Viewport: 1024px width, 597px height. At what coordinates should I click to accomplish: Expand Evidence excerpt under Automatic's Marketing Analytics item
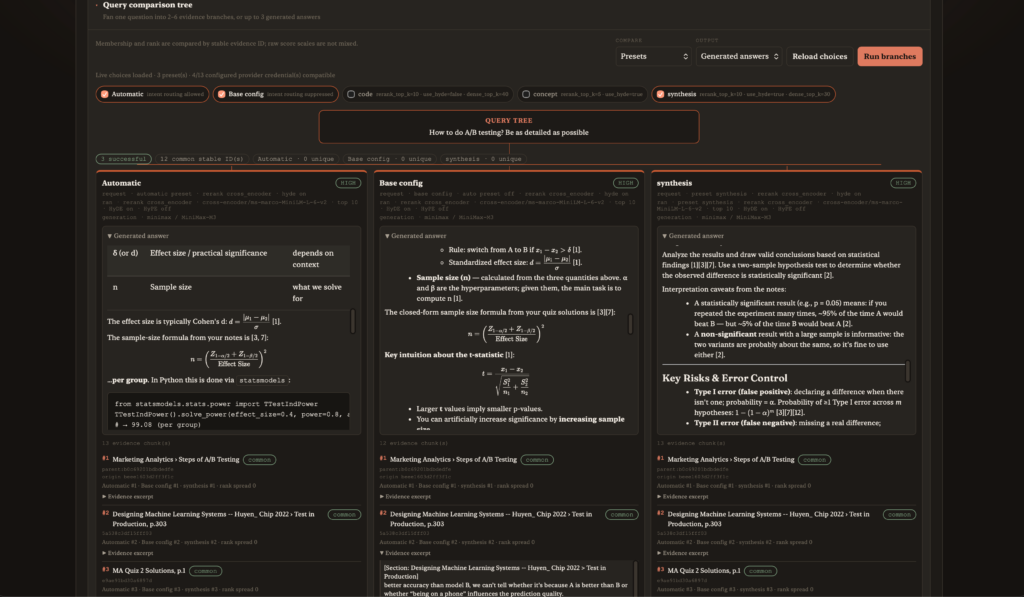click(127, 496)
